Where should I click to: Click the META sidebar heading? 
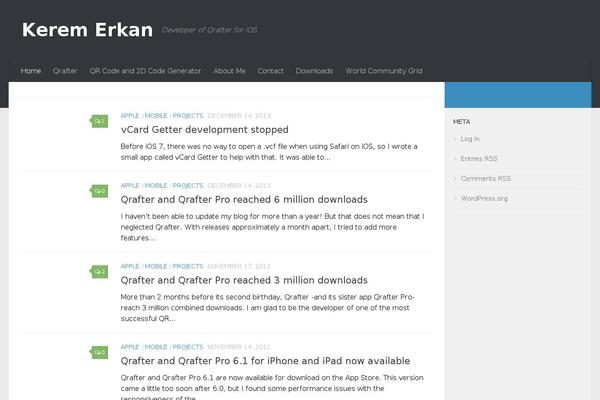pos(461,122)
